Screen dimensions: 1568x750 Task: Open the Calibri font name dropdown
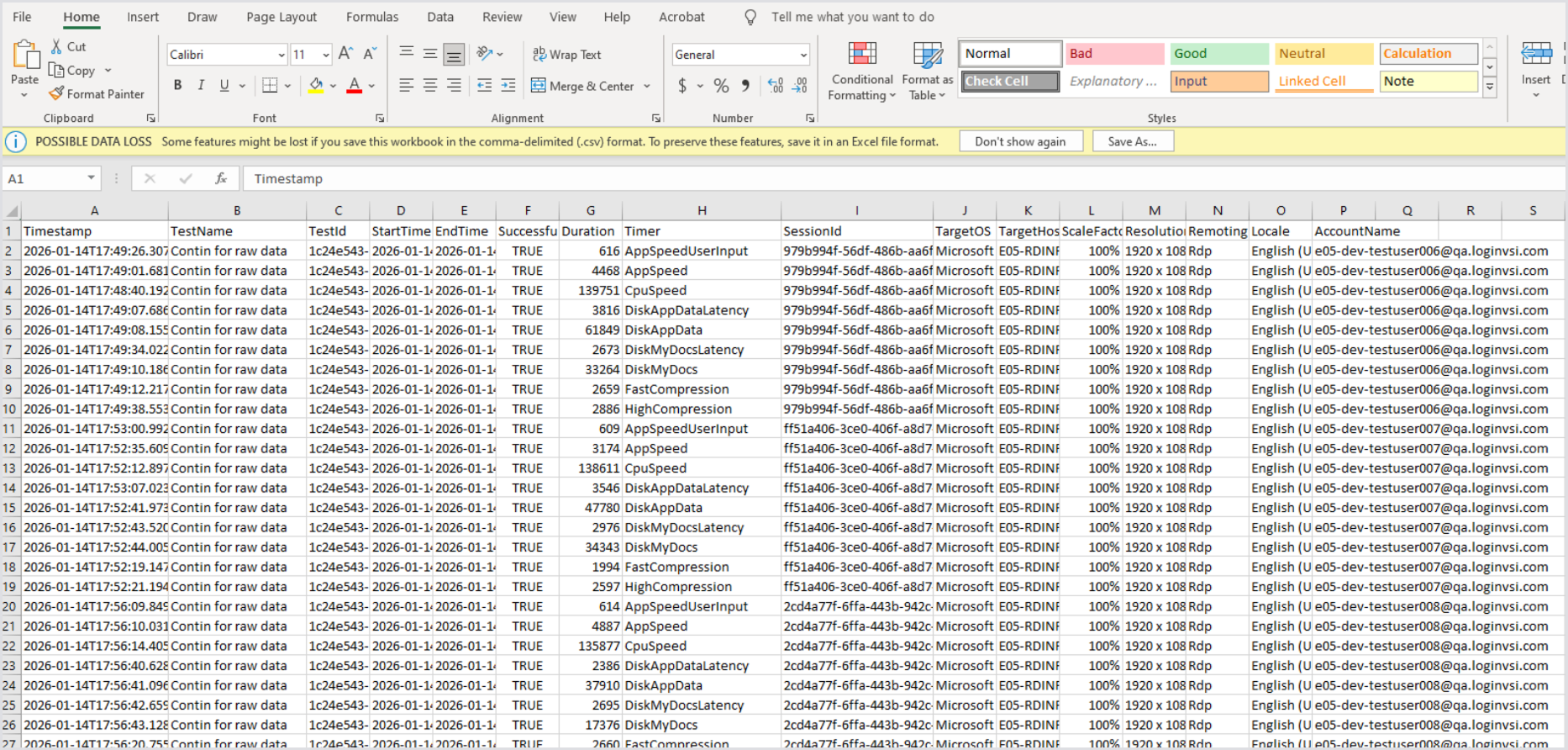pos(282,55)
